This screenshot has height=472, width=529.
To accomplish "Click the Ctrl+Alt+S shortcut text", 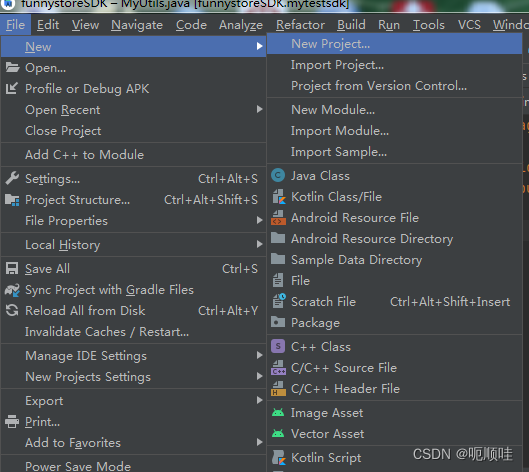I will 228,178.
